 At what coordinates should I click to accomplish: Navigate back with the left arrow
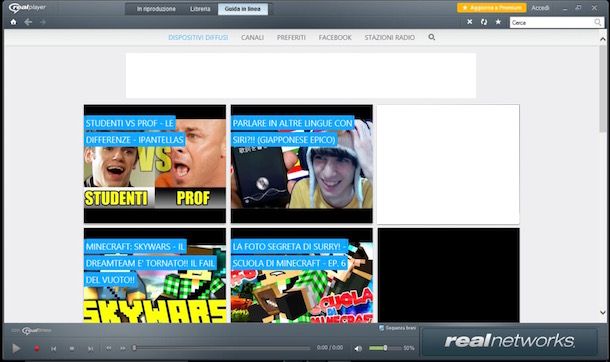(28, 22)
